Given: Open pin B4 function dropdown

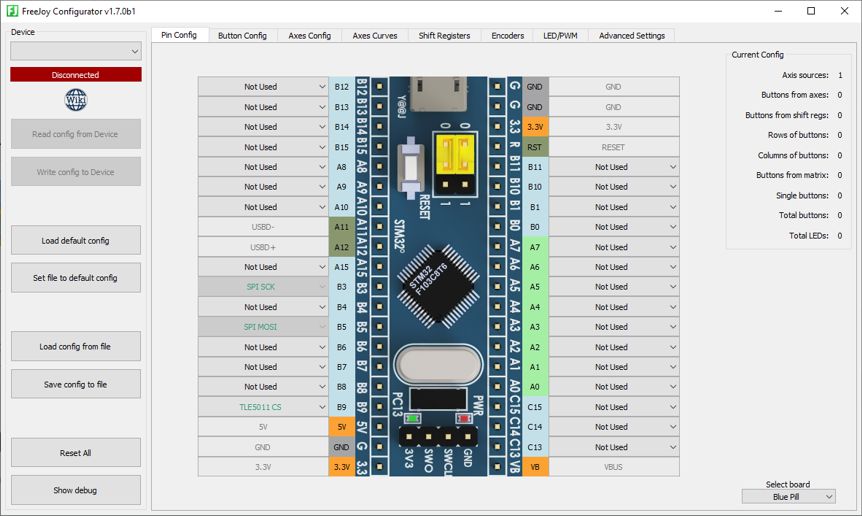Looking at the screenshot, I should 263,307.
